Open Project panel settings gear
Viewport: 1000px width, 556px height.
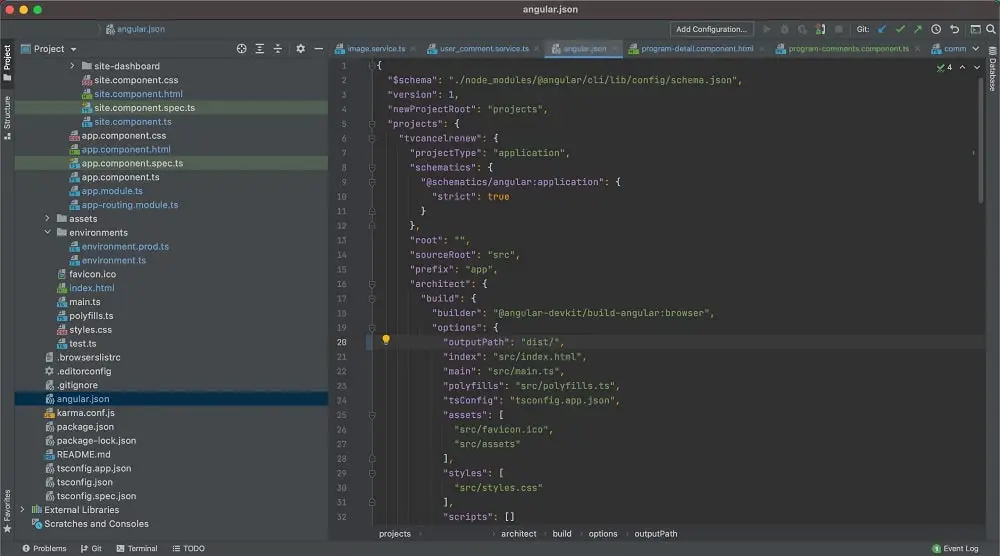click(x=300, y=49)
